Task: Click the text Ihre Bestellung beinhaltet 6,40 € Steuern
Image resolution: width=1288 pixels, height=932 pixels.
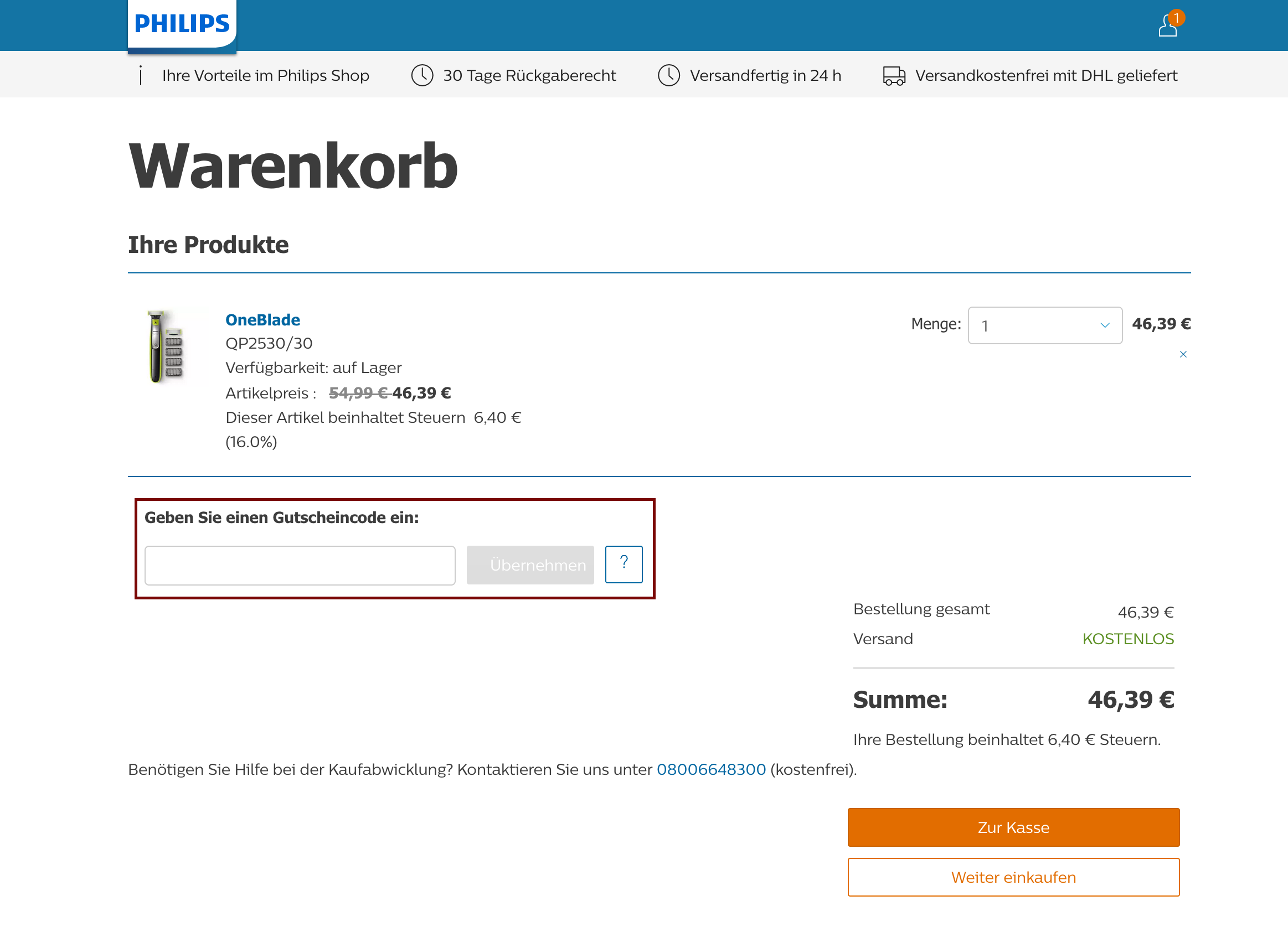Action: click(x=1007, y=739)
